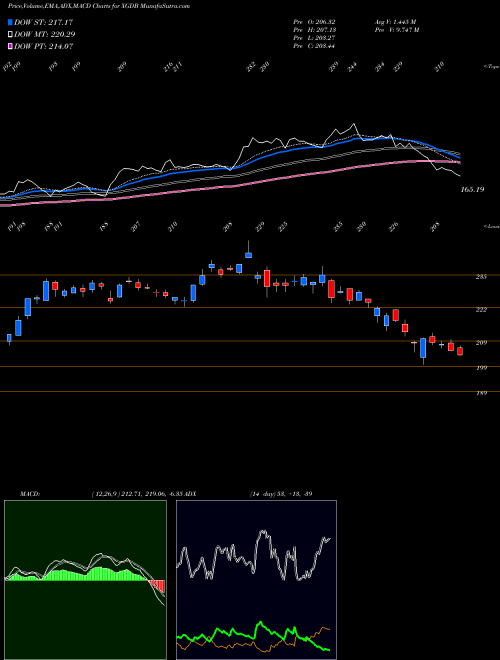
Task: Select the 'DOW PT: 214.07' legend text
Action: pyautogui.click(x=44, y=46)
